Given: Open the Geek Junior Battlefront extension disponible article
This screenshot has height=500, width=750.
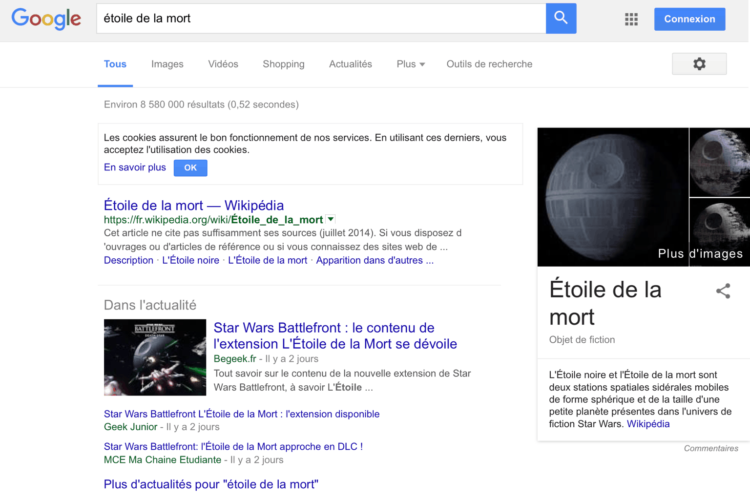Looking at the screenshot, I should [242, 414].
